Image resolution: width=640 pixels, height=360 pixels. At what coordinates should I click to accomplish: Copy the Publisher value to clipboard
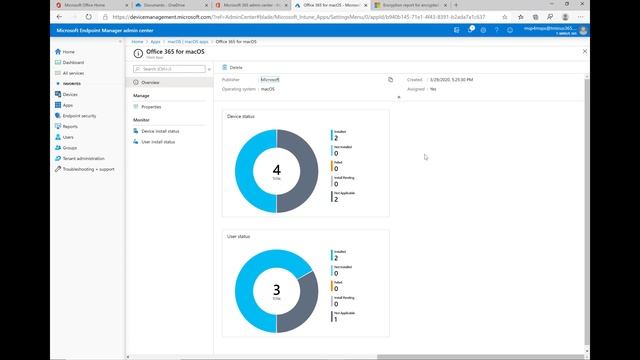tap(391, 80)
